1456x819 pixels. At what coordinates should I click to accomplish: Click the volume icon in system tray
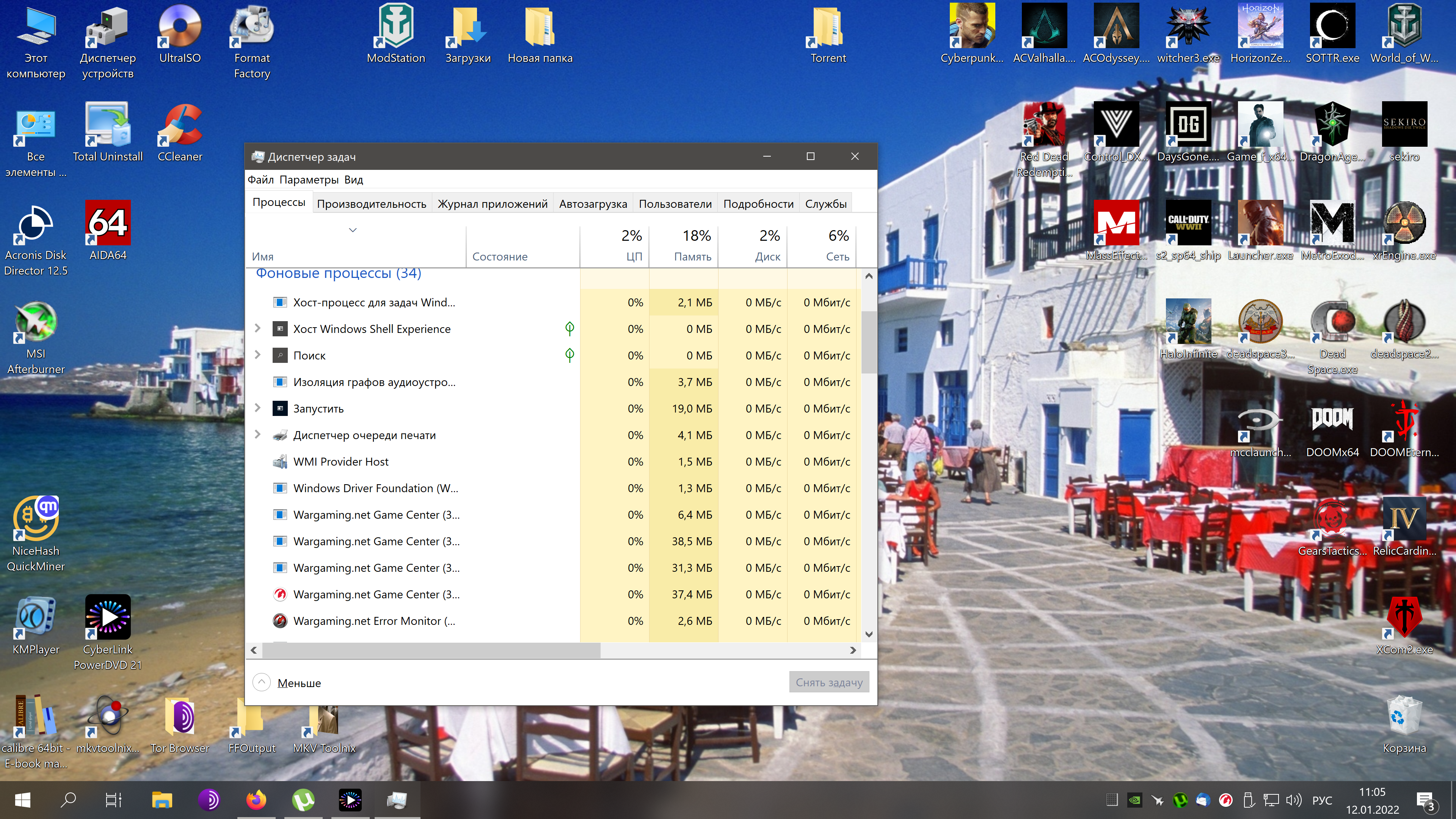tap(1294, 800)
